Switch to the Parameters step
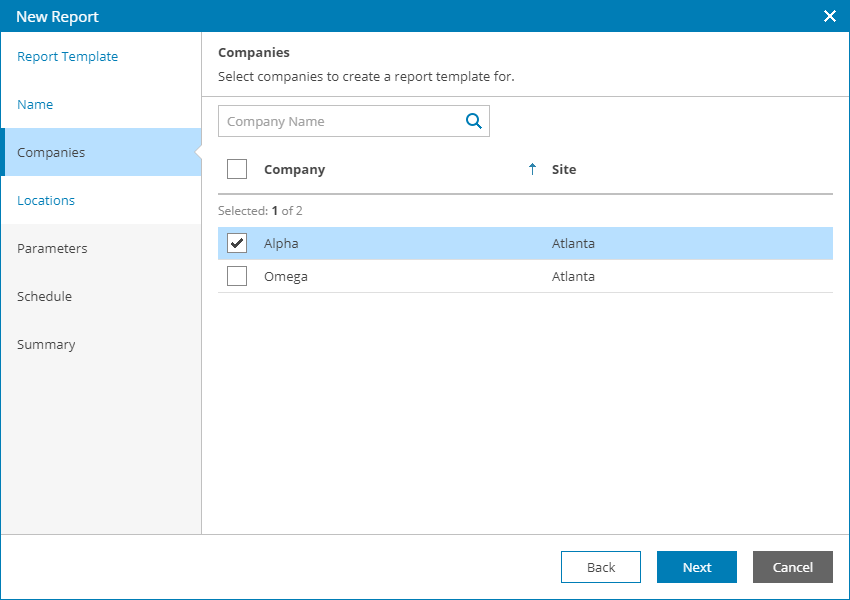The image size is (850, 600). pos(52,249)
